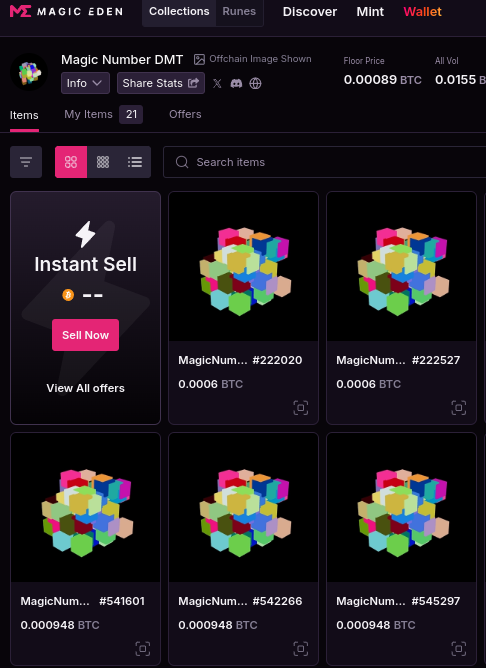Switch to the Runes tab
Image resolution: width=486 pixels, height=668 pixels.
tap(239, 12)
